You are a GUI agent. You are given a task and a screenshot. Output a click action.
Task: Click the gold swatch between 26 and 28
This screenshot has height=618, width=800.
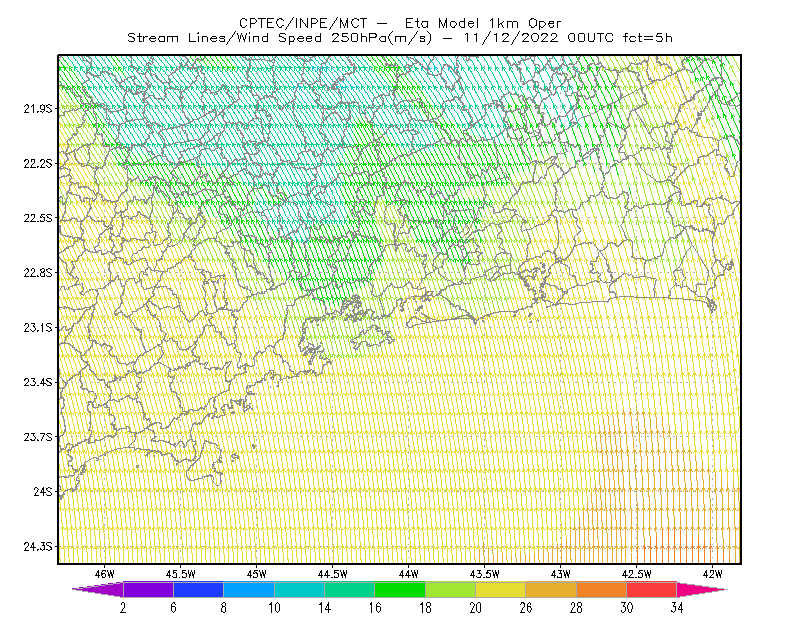[551, 589]
